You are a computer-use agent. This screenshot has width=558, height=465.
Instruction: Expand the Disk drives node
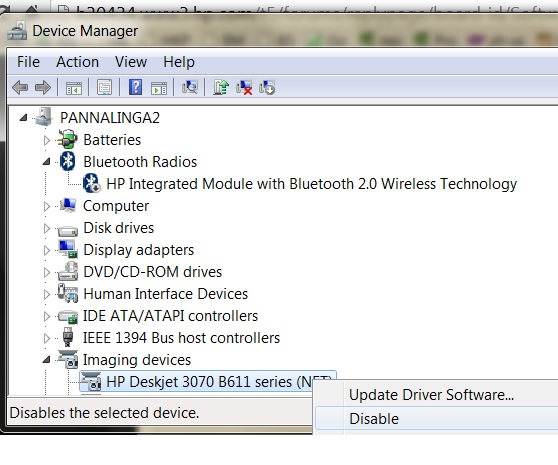47,228
